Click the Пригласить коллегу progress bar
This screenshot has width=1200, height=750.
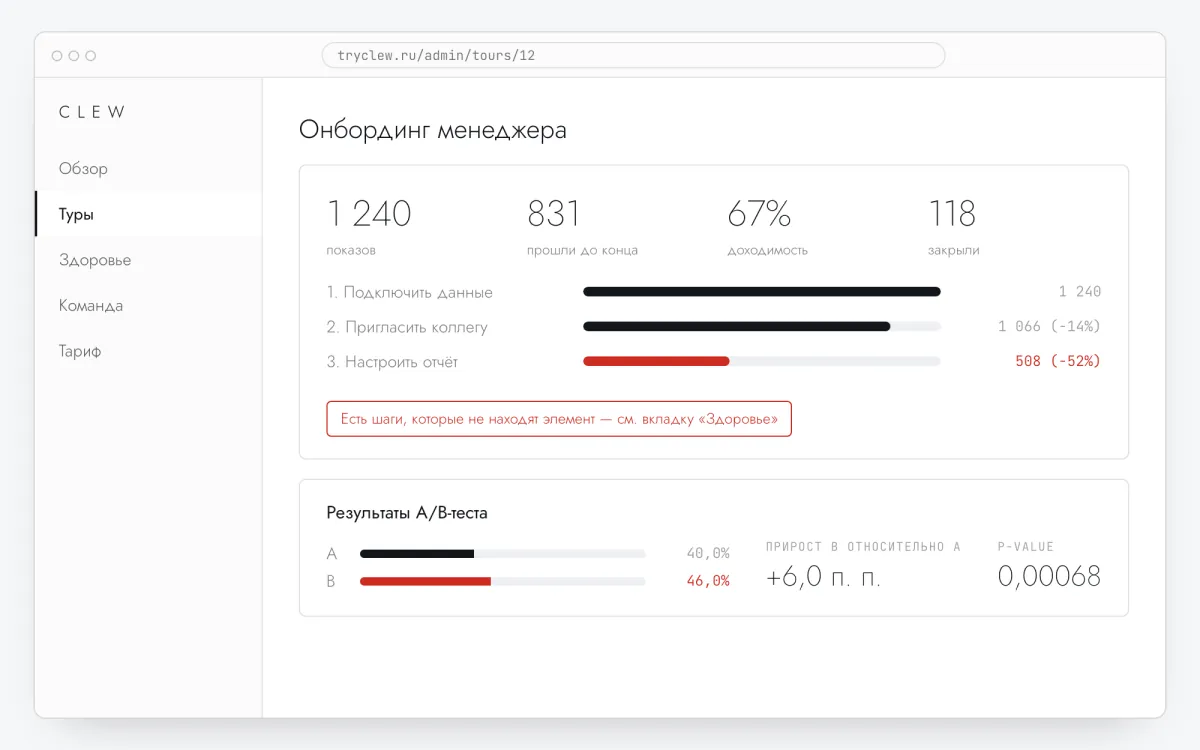pyautogui.click(x=762, y=326)
